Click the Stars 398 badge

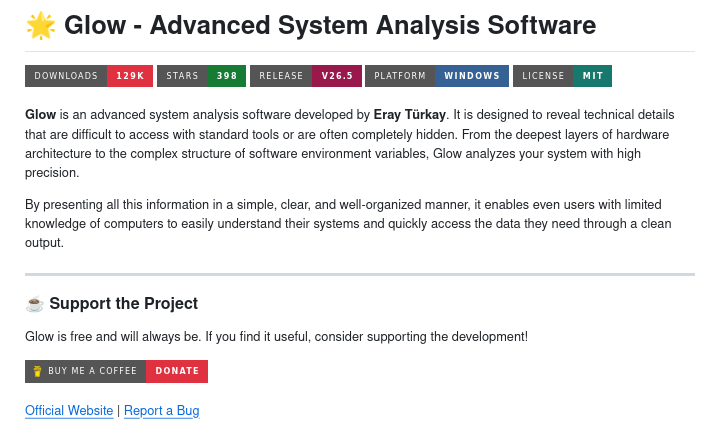point(201,76)
